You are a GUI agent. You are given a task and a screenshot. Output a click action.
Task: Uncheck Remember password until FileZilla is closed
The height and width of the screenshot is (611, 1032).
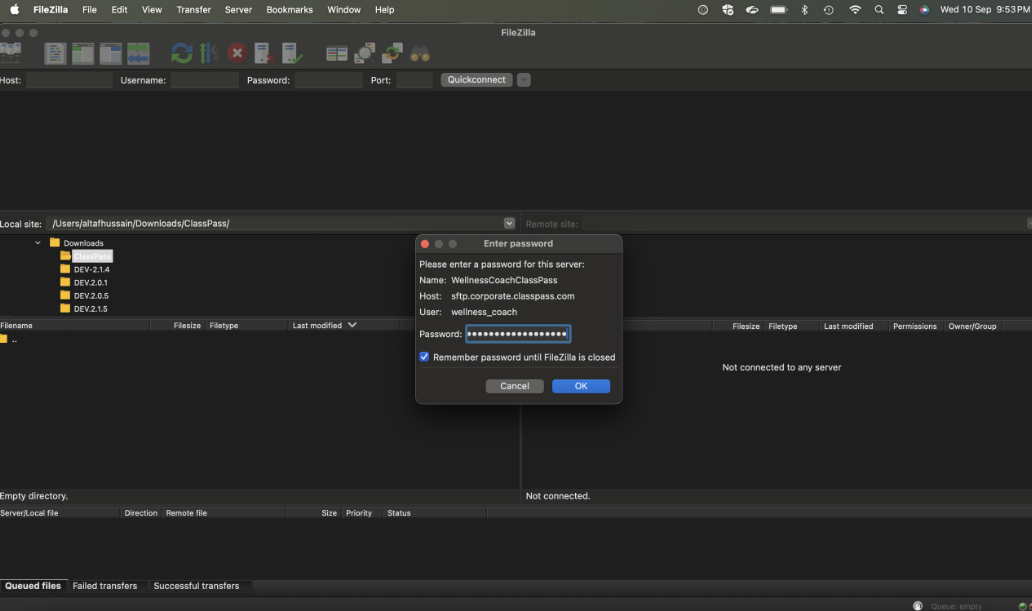click(425, 357)
